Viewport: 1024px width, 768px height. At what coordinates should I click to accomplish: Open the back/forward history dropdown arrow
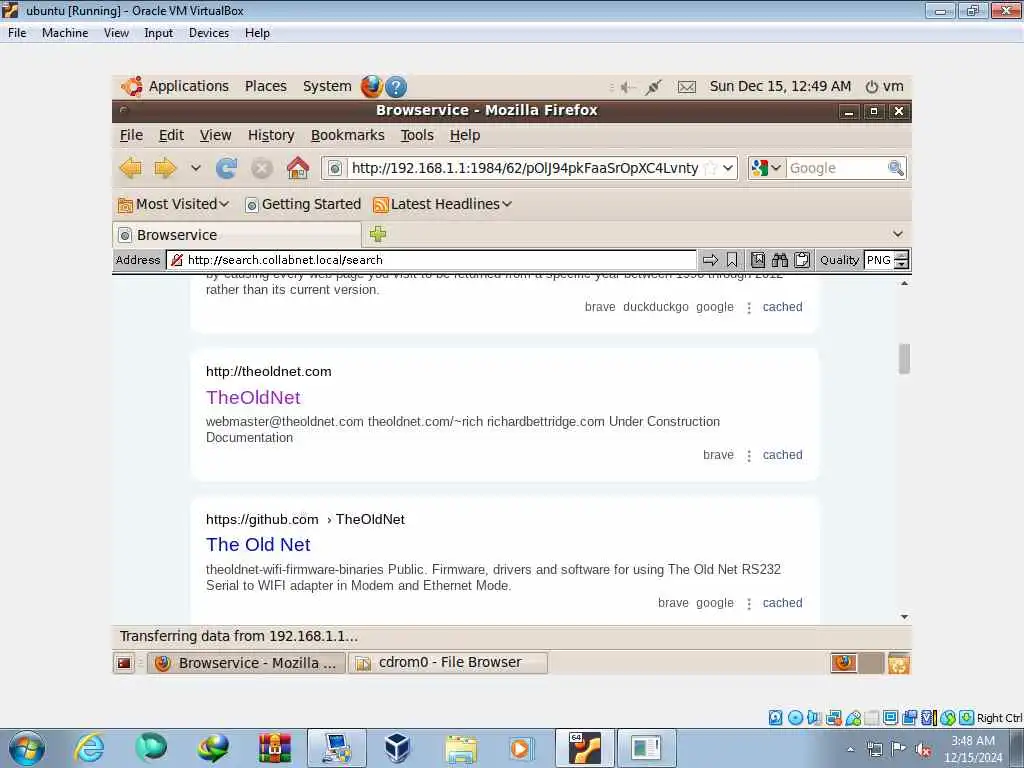(x=195, y=168)
